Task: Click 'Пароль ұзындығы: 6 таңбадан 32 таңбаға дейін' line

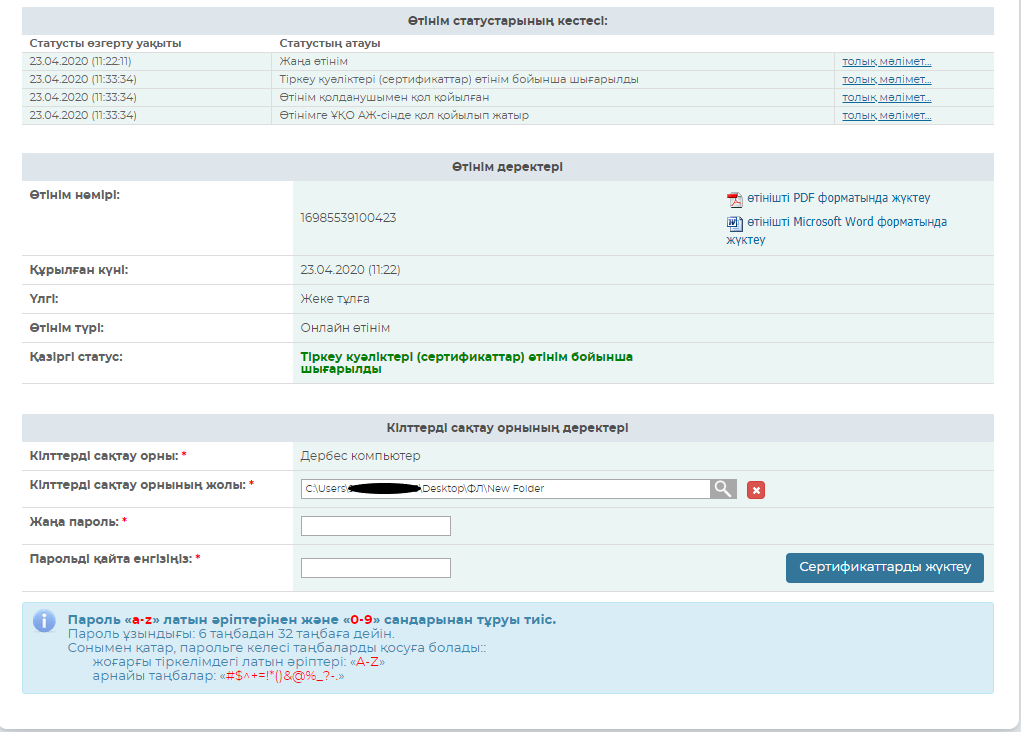Action: click(x=231, y=634)
